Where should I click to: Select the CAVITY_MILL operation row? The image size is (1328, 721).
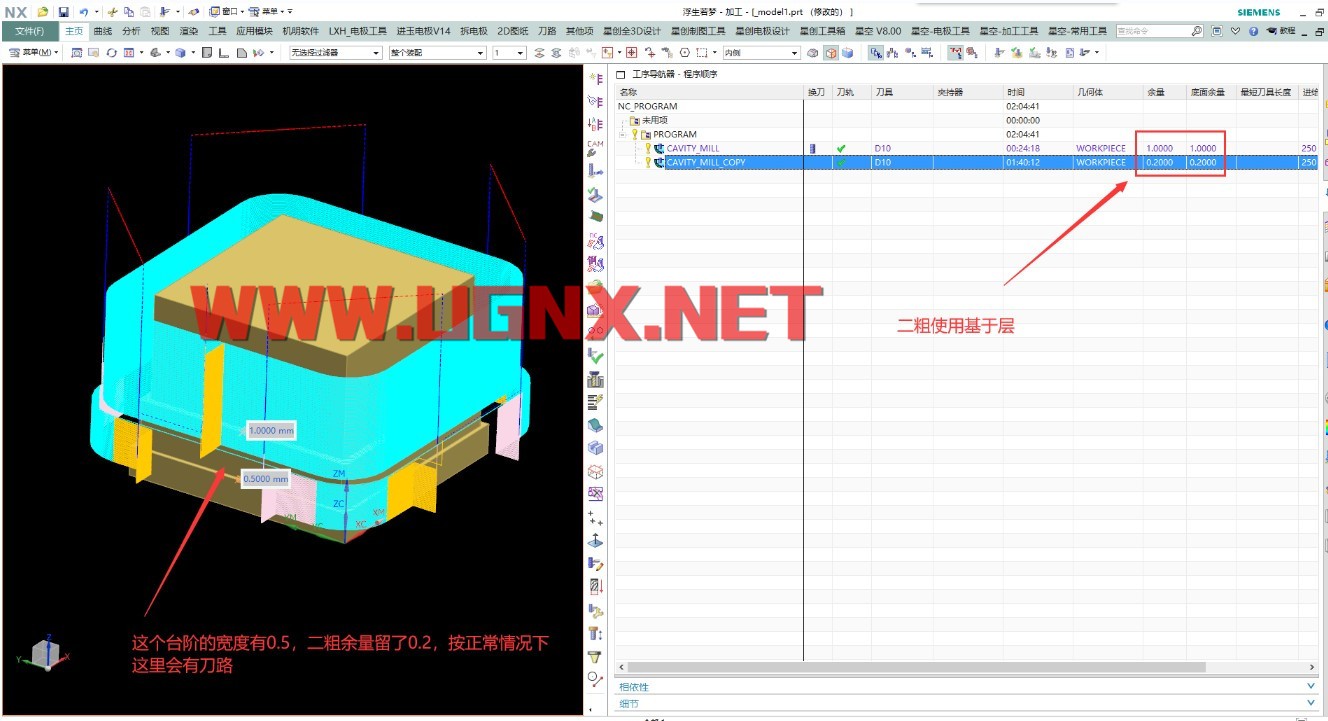coord(967,148)
